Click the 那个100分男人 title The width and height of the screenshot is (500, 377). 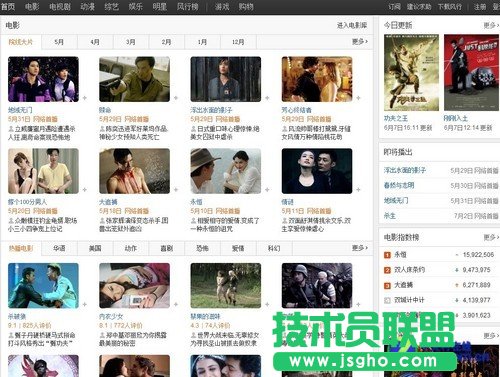click(x=27, y=202)
